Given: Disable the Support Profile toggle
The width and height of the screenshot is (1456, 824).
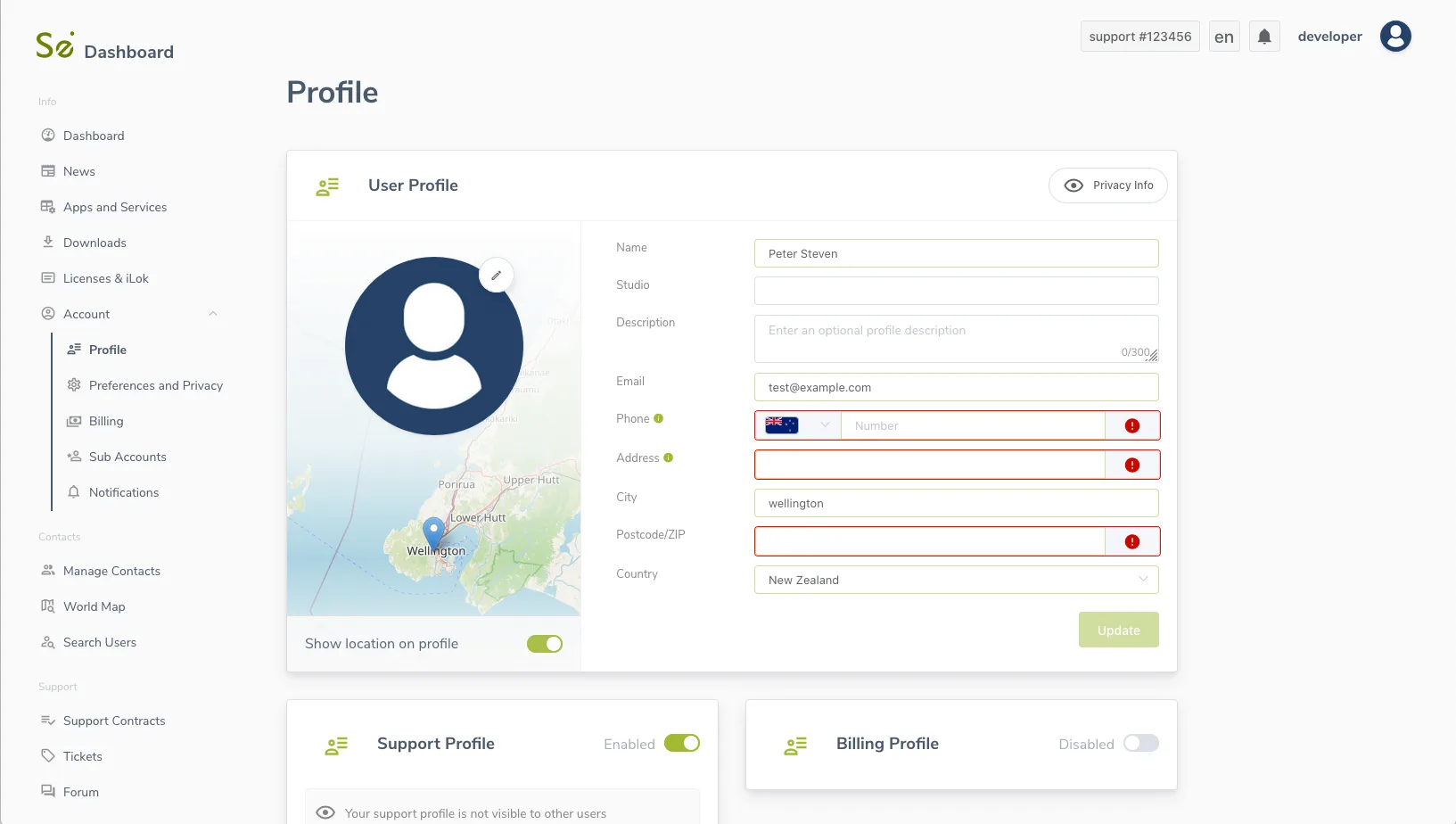Looking at the screenshot, I should 681,744.
